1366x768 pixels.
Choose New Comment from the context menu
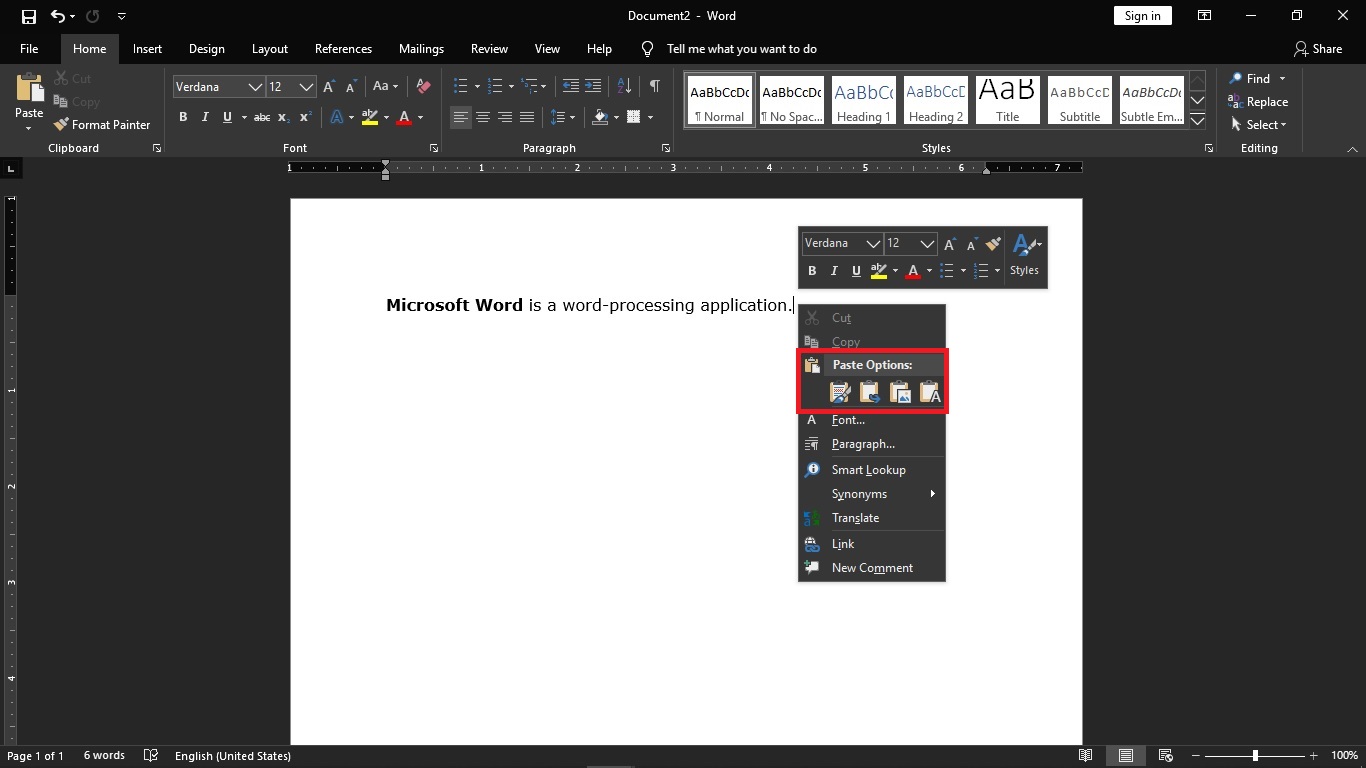[872, 568]
